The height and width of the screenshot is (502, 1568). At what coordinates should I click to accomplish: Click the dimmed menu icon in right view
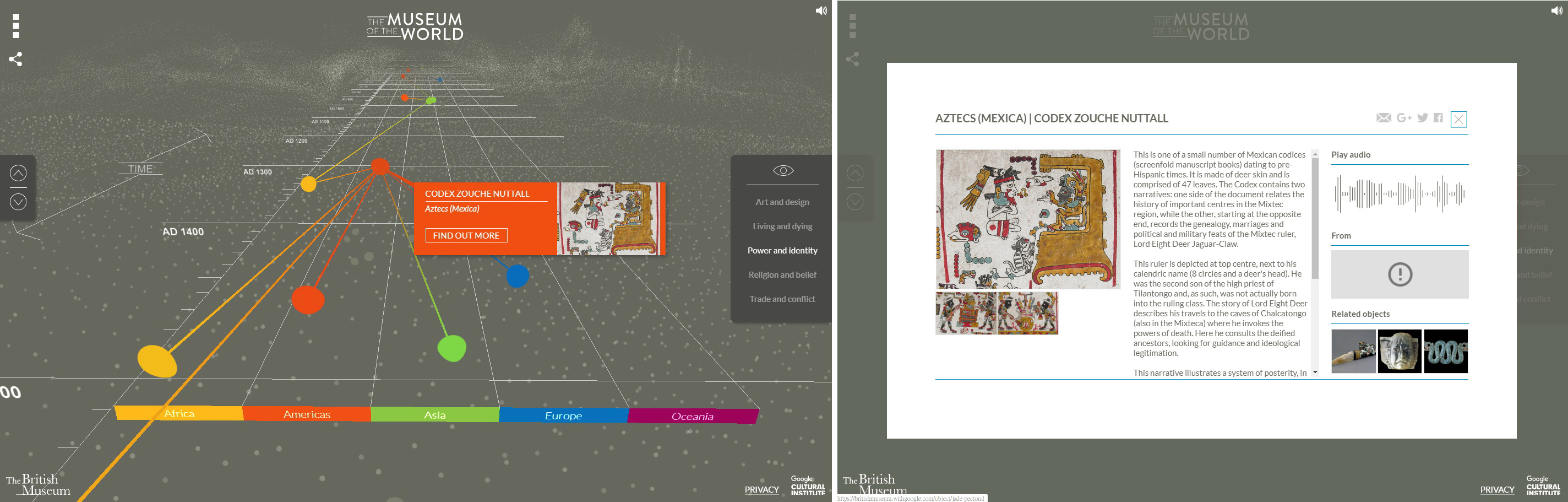[853, 26]
